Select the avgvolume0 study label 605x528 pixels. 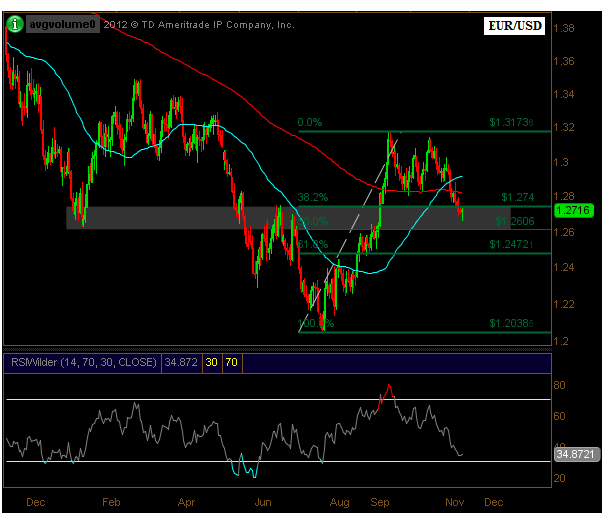(x=63, y=24)
